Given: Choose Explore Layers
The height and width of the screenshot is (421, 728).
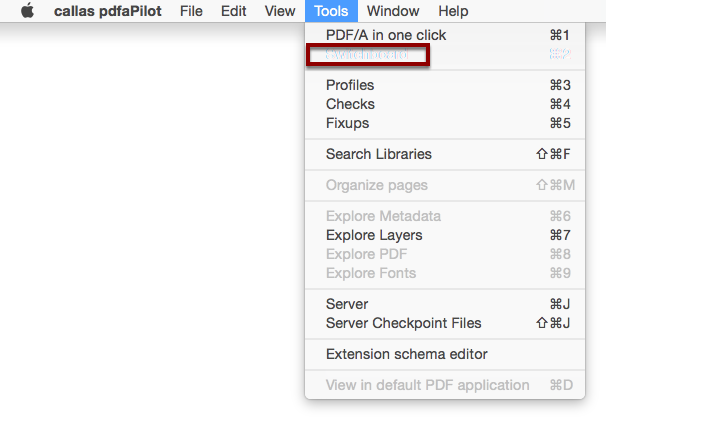Looking at the screenshot, I should [x=445, y=235].
